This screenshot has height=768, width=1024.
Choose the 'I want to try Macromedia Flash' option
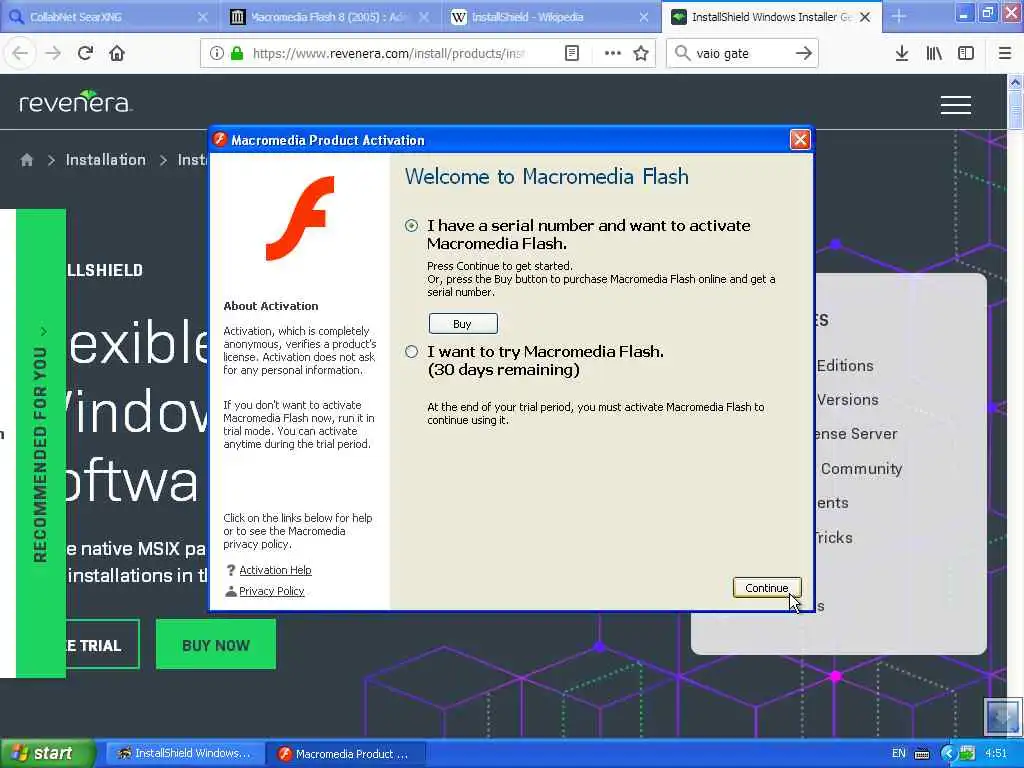click(x=411, y=352)
